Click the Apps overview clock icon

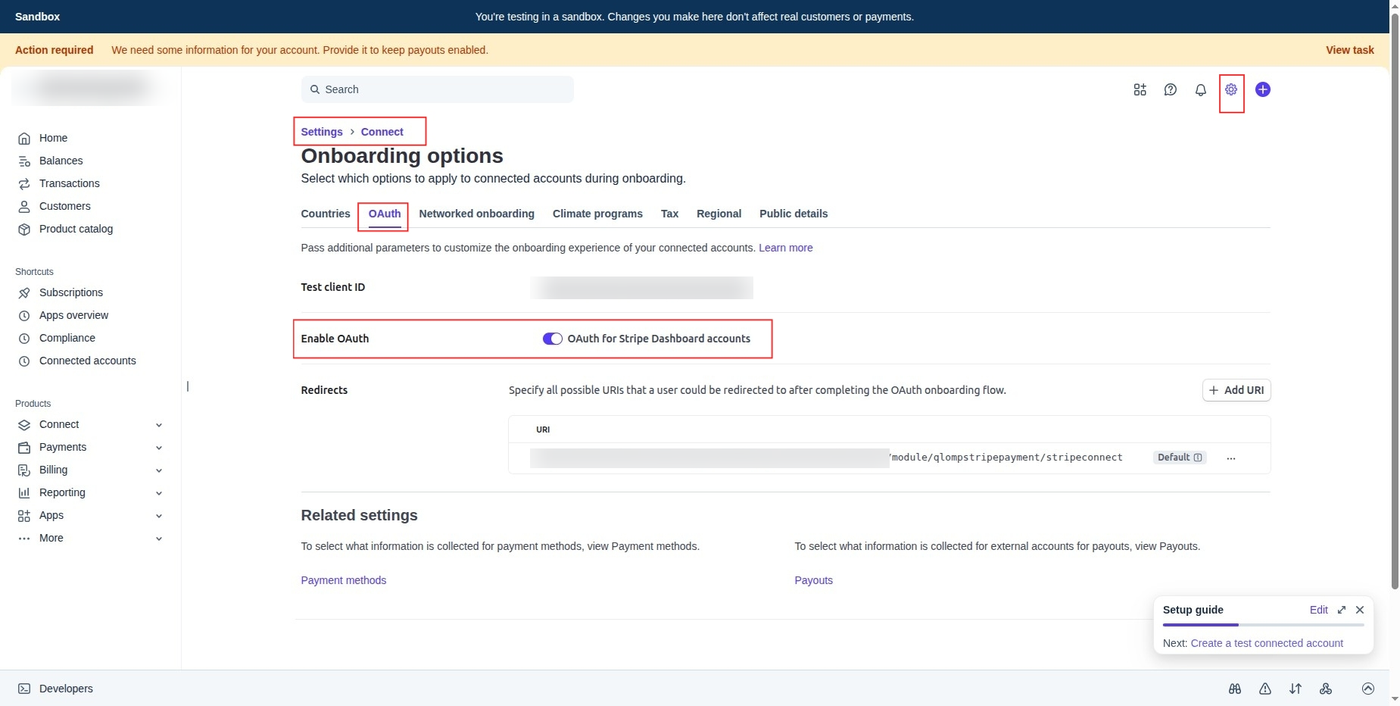point(24,315)
